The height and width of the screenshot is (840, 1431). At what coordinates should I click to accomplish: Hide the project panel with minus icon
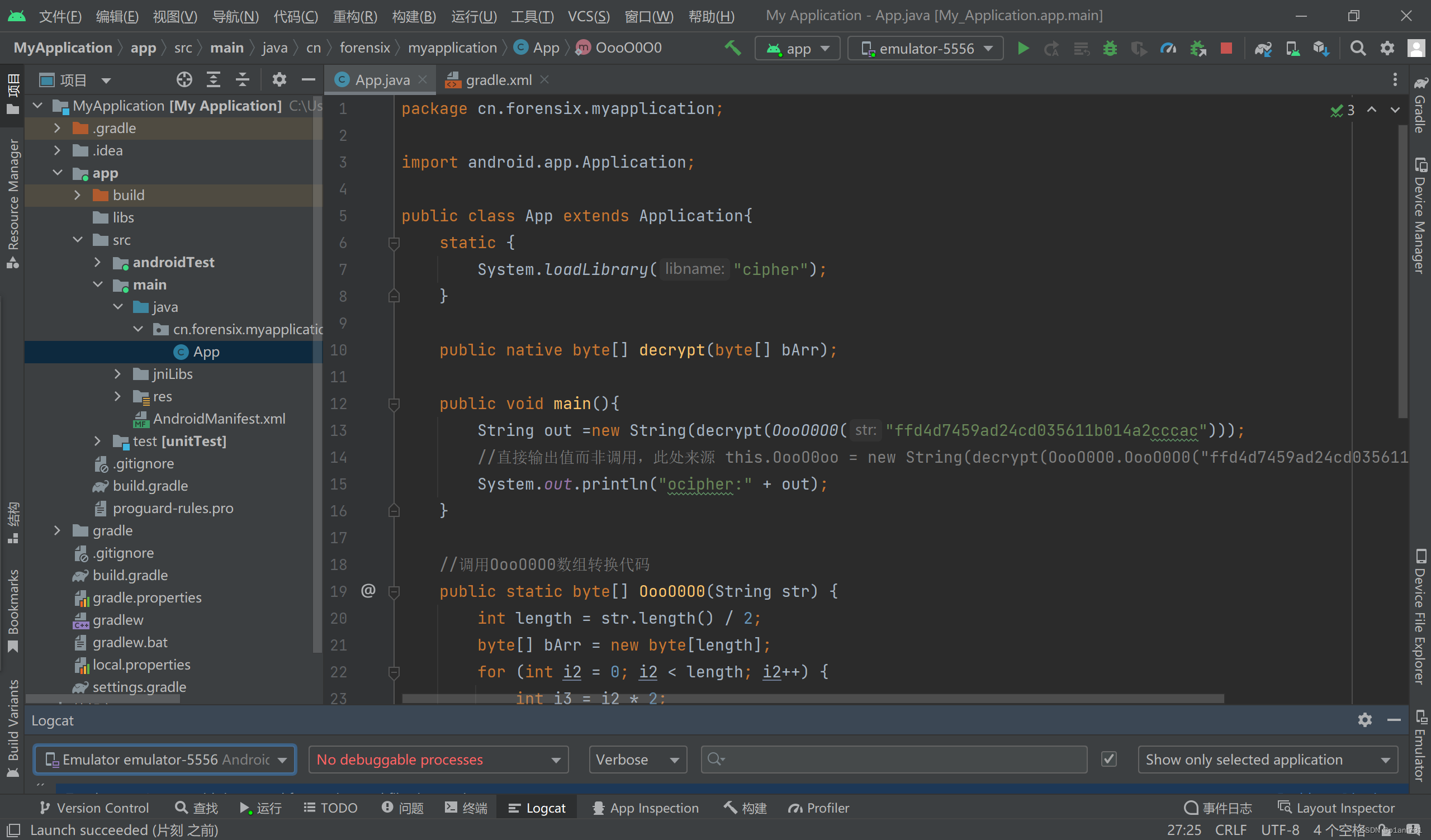point(308,79)
